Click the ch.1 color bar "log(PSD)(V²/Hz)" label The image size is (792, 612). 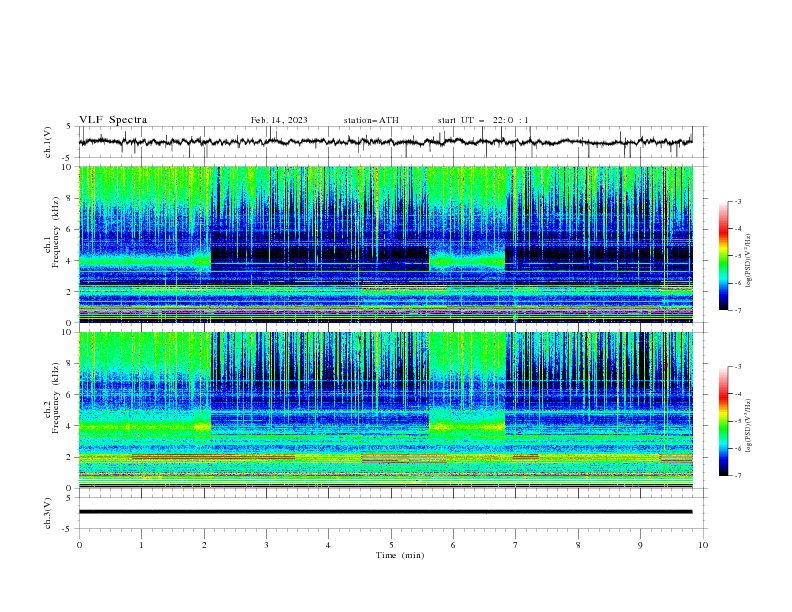pyautogui.click(x=749, y=261)
